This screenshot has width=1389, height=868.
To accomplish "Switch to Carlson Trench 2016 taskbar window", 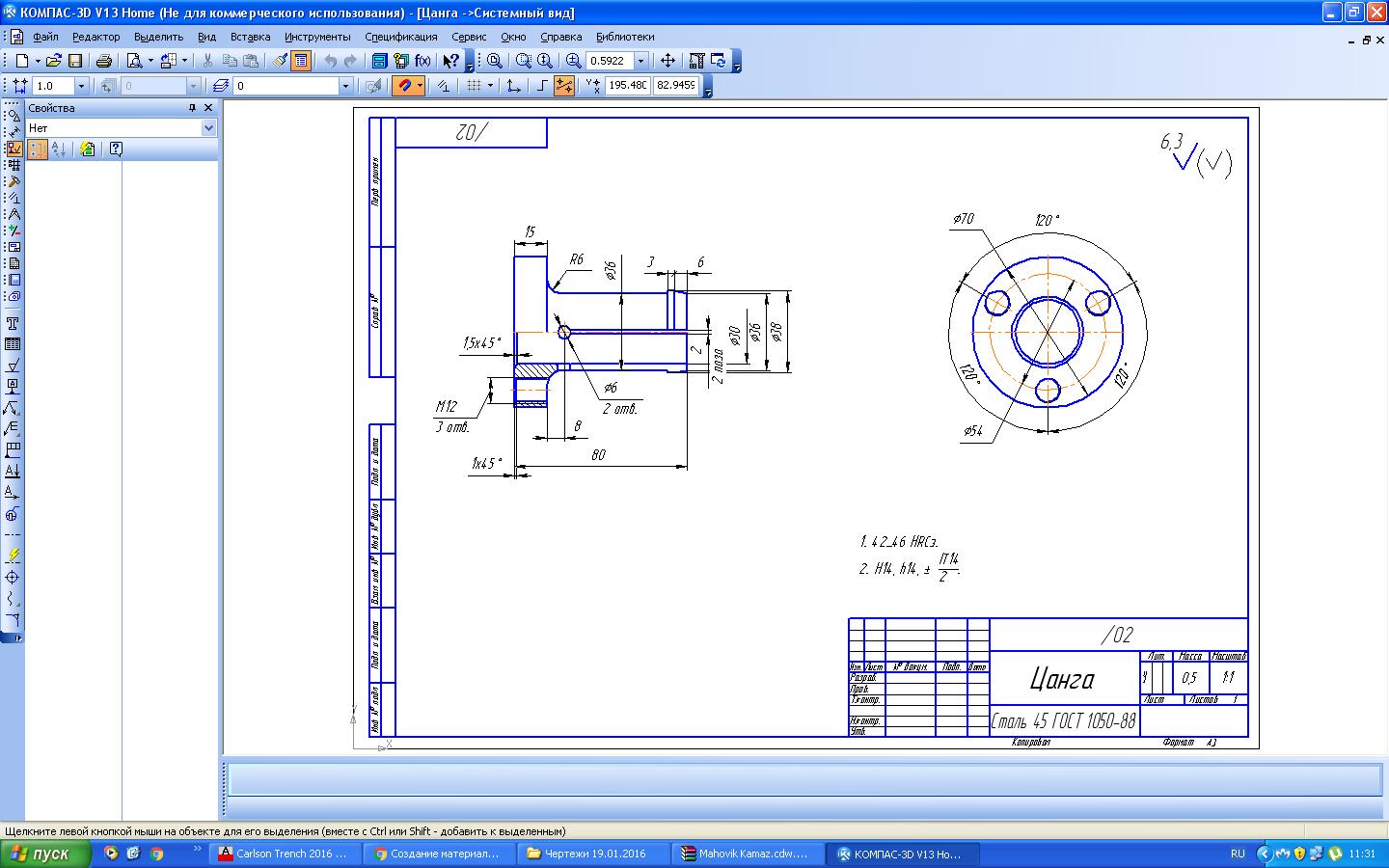I will click(x=286, y=854).
